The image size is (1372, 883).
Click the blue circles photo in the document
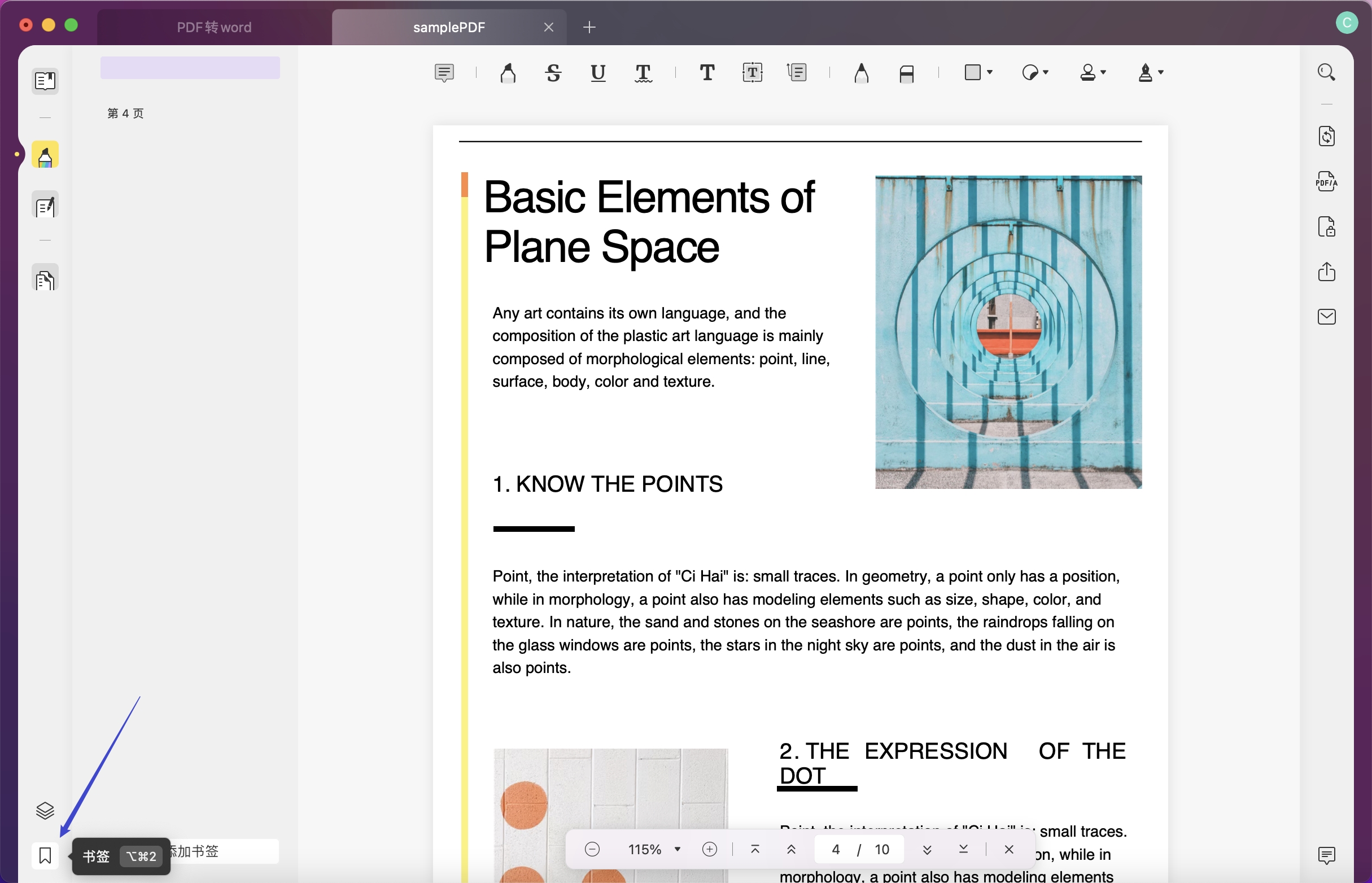1008,332
